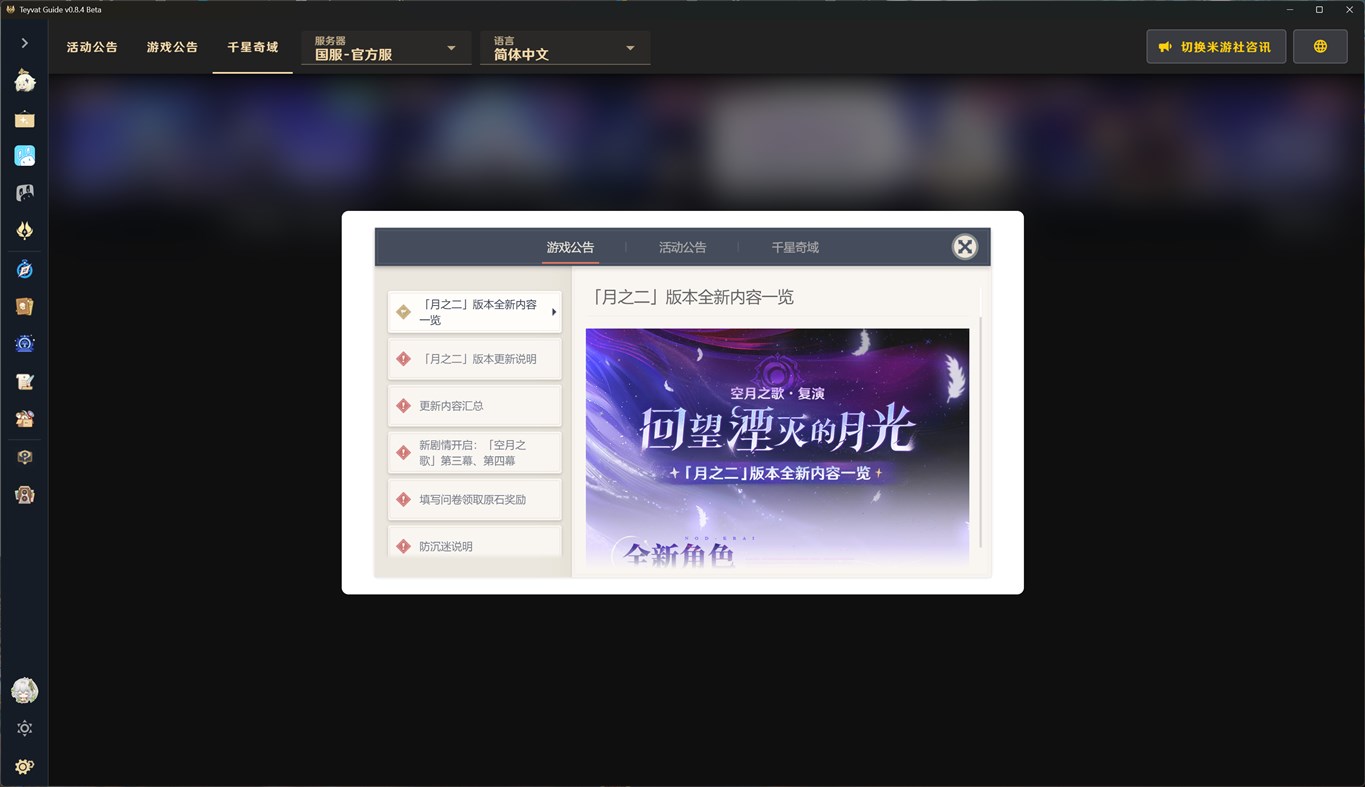Open the scroll handbook icon in the sidebar
This screenshot has width=1365, height=787.
(x=24, y=306)
